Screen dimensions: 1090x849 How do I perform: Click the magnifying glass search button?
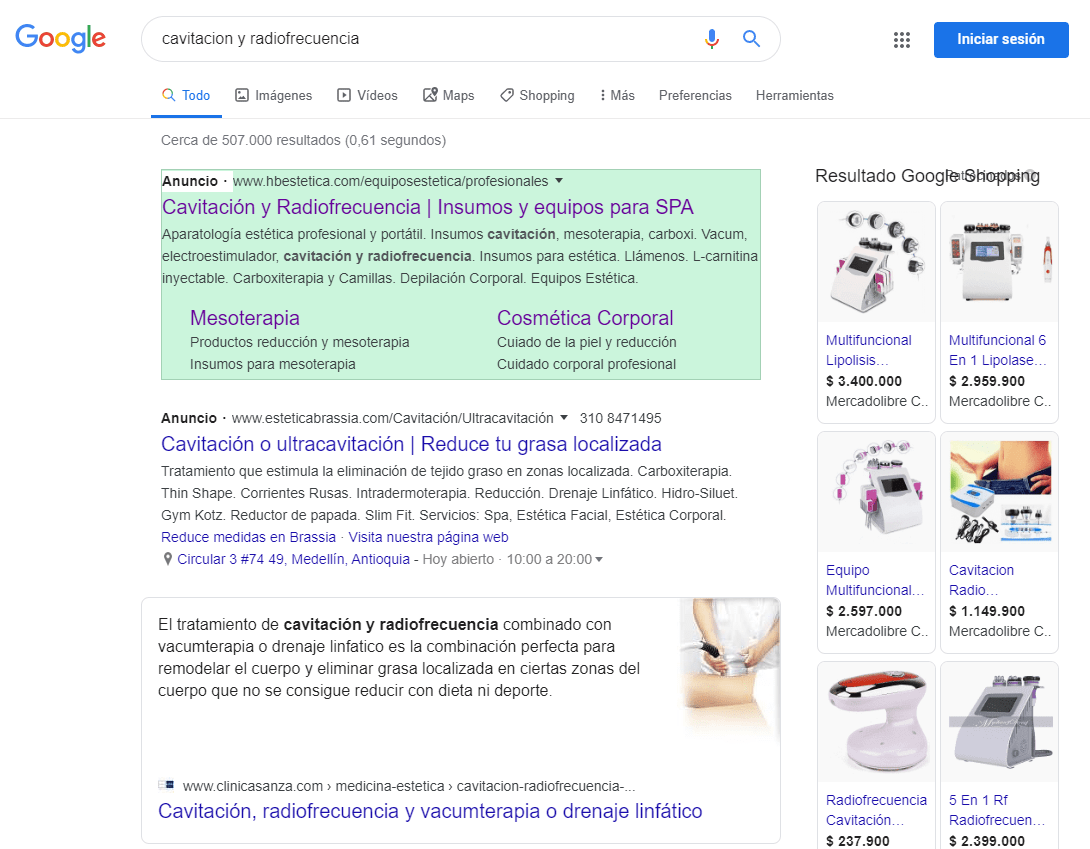tap(751, 39)
